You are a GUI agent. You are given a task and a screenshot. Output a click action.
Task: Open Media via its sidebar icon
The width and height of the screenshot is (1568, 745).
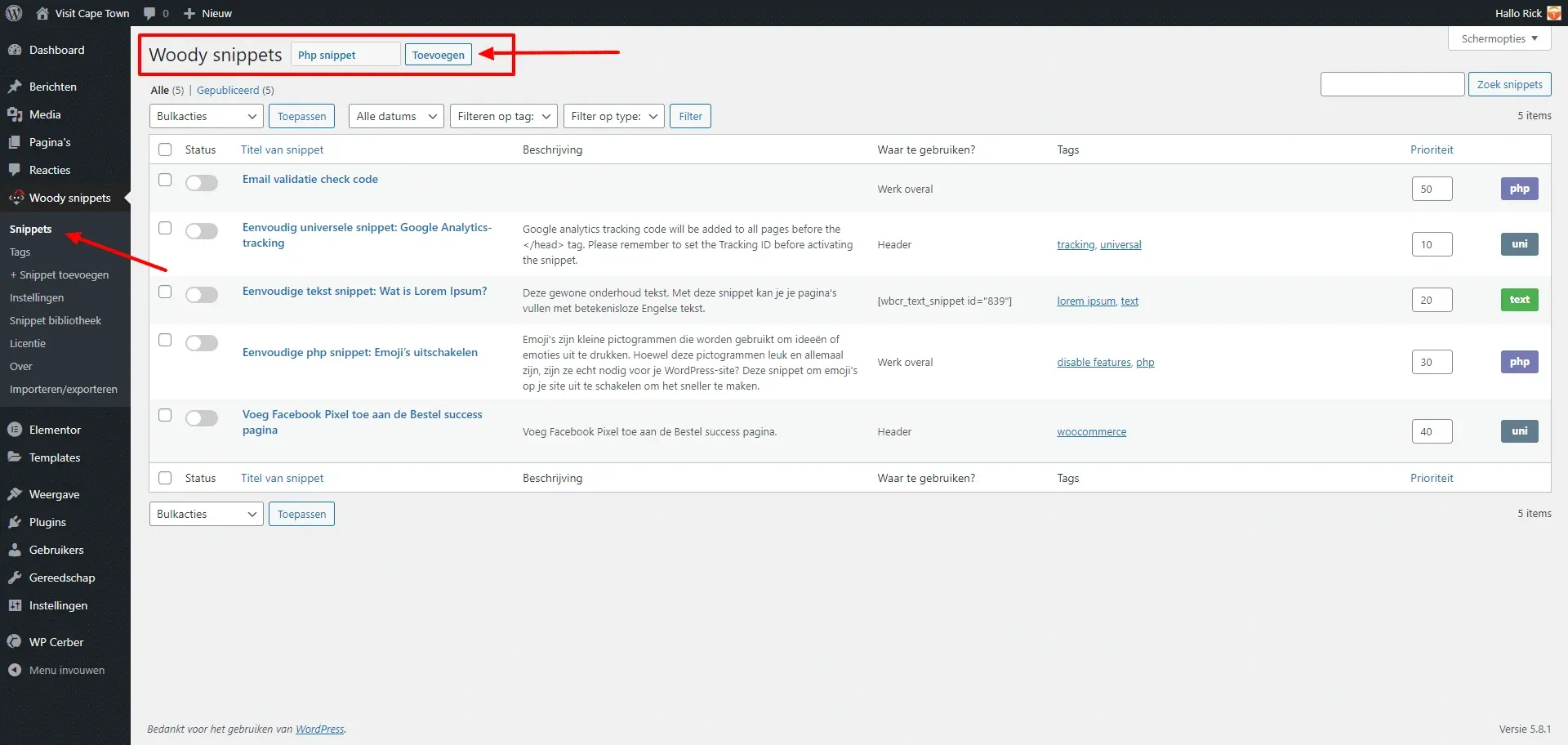pyautogui.click(x=15, y=114)
